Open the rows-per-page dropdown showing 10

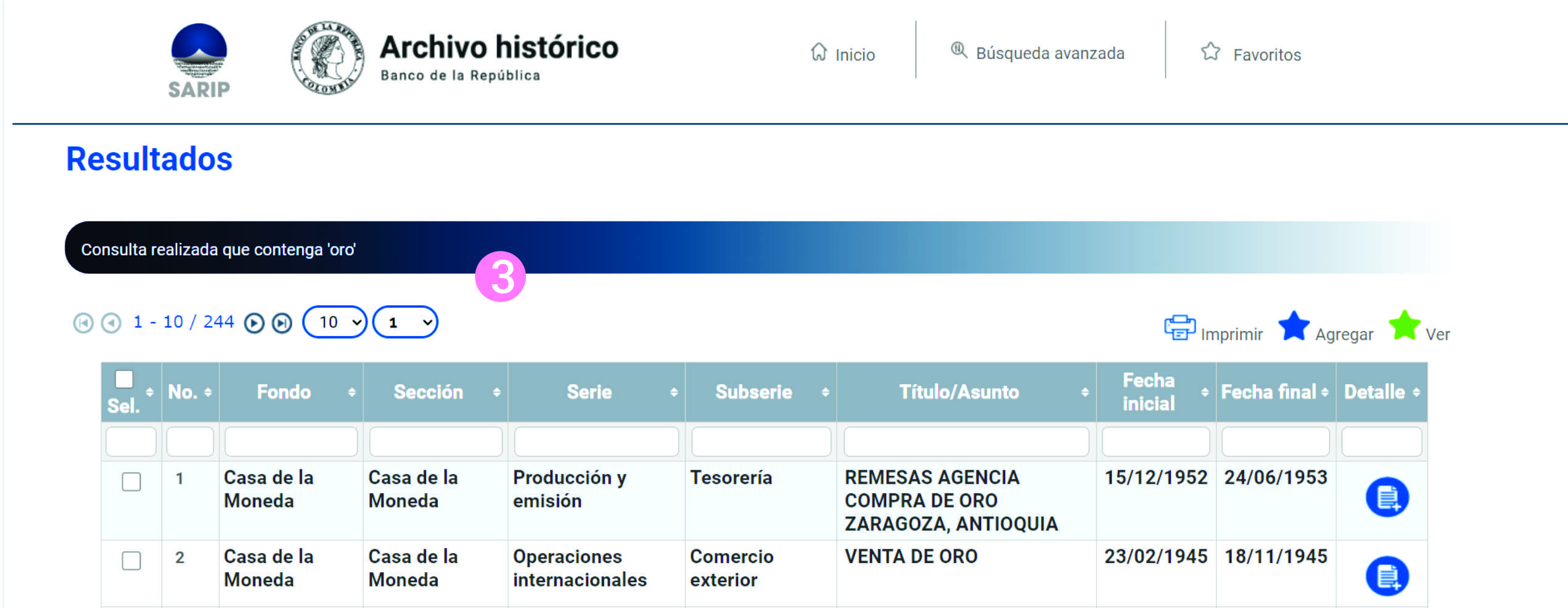pos(335,322)
